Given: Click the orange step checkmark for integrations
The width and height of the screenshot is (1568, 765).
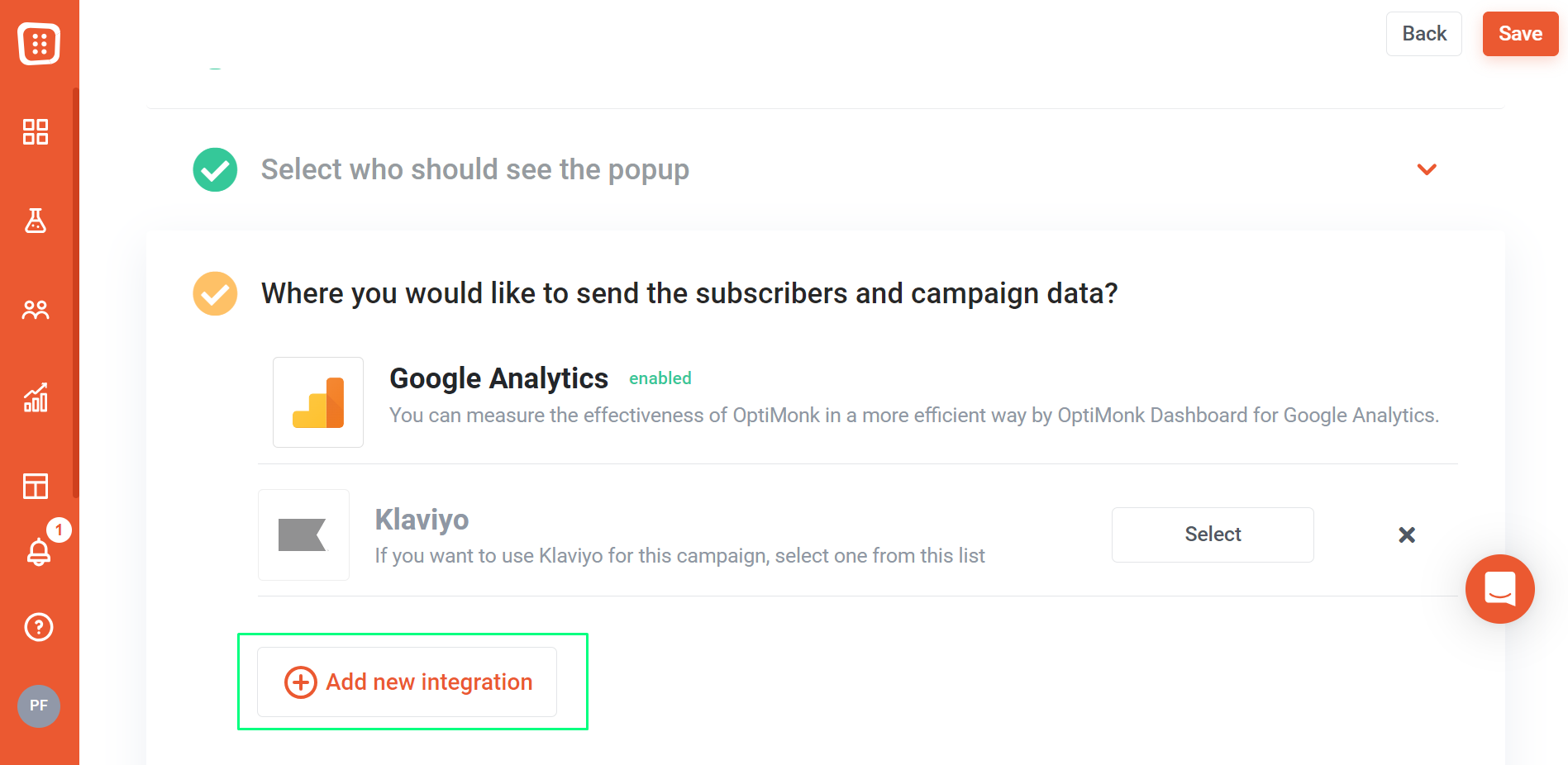Looking at the screenshot, I should pos(215,293).
